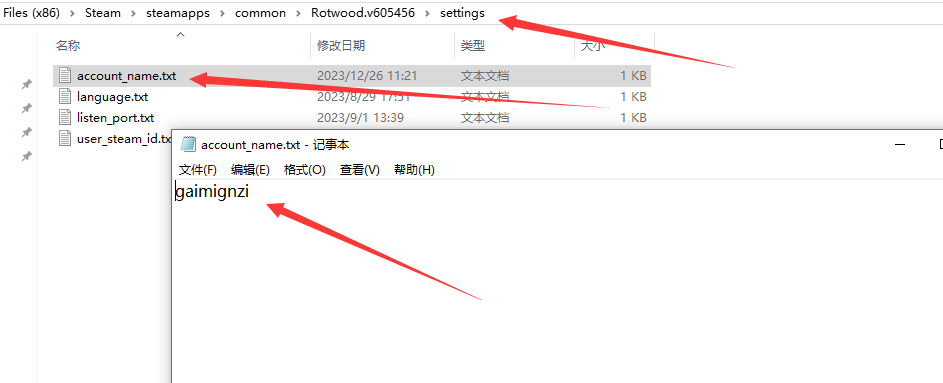The image size is (943, 383).
Task: Expand chevron before settings breadcrumb
Action: [428, 13]
